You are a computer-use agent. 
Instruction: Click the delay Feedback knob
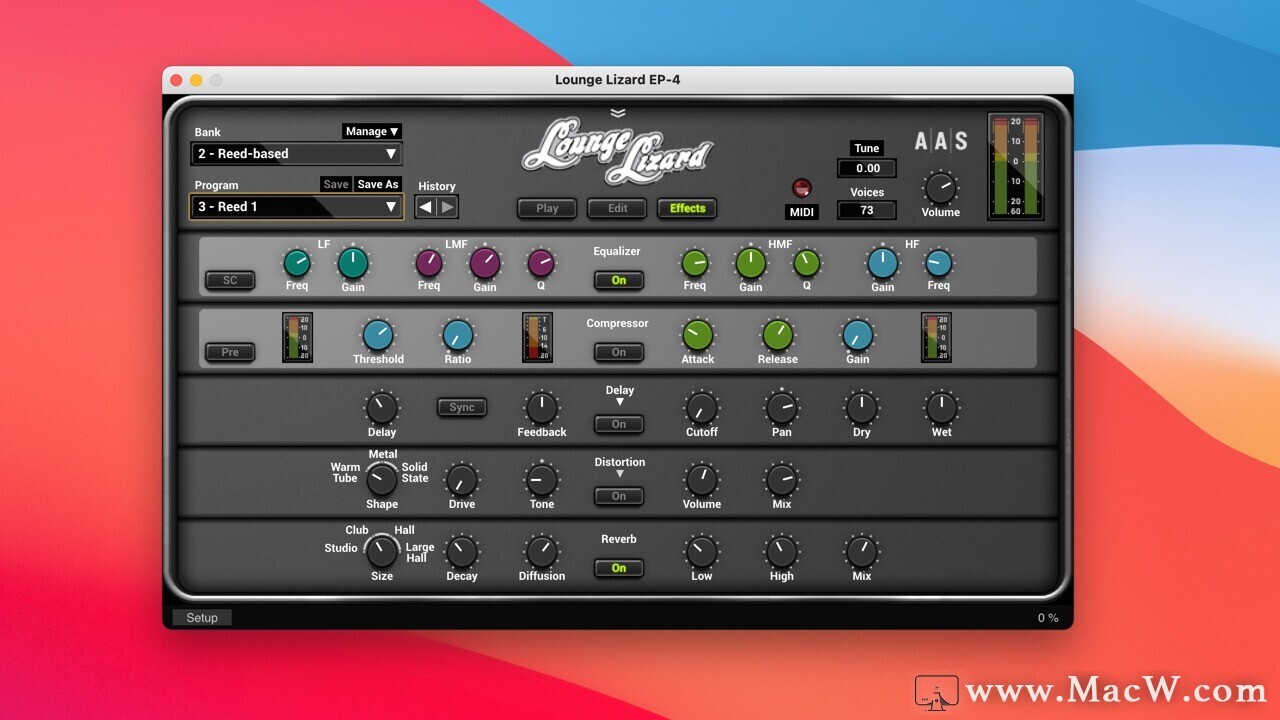542,408
